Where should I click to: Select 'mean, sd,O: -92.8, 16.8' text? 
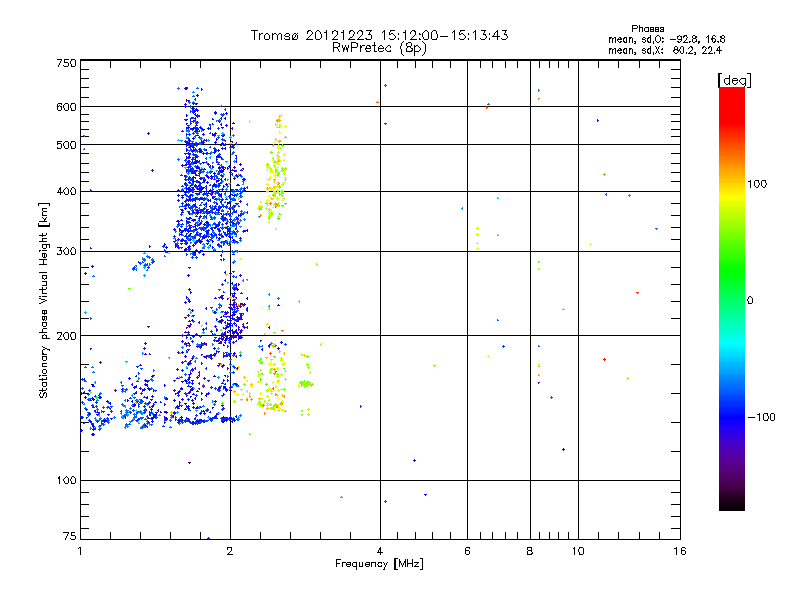click(666, 39)
